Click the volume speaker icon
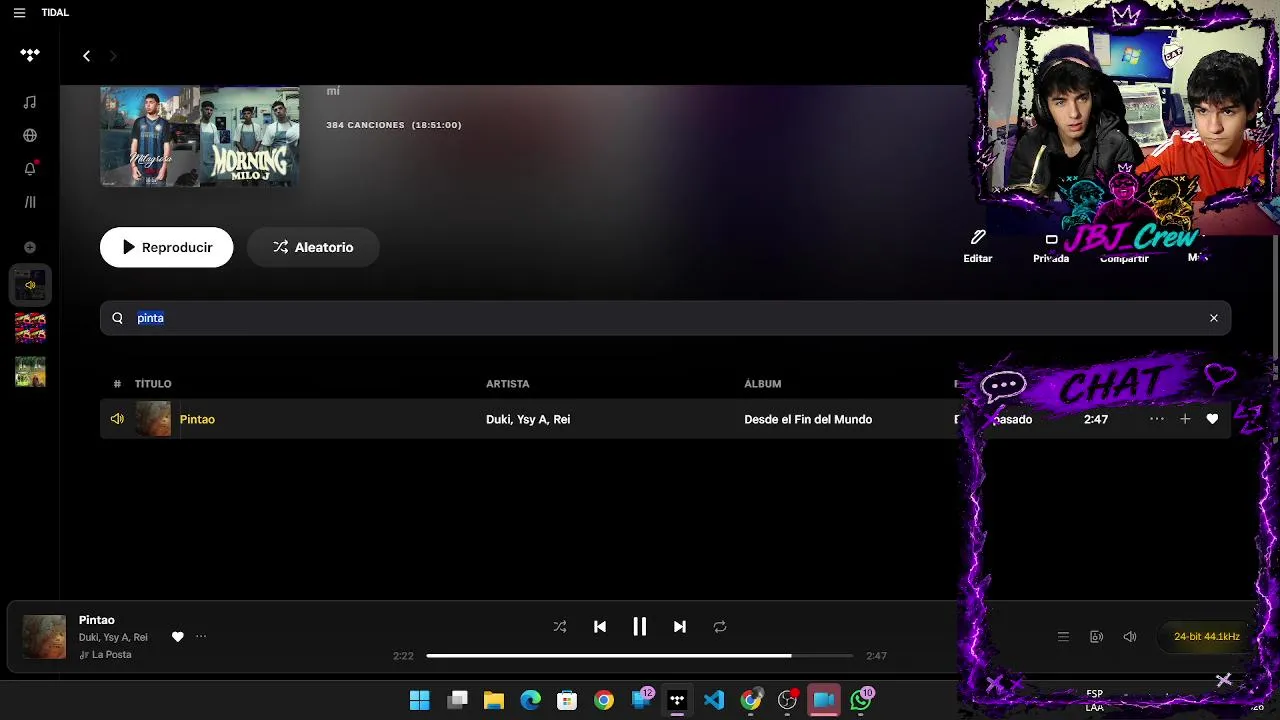 point(1130,637)
